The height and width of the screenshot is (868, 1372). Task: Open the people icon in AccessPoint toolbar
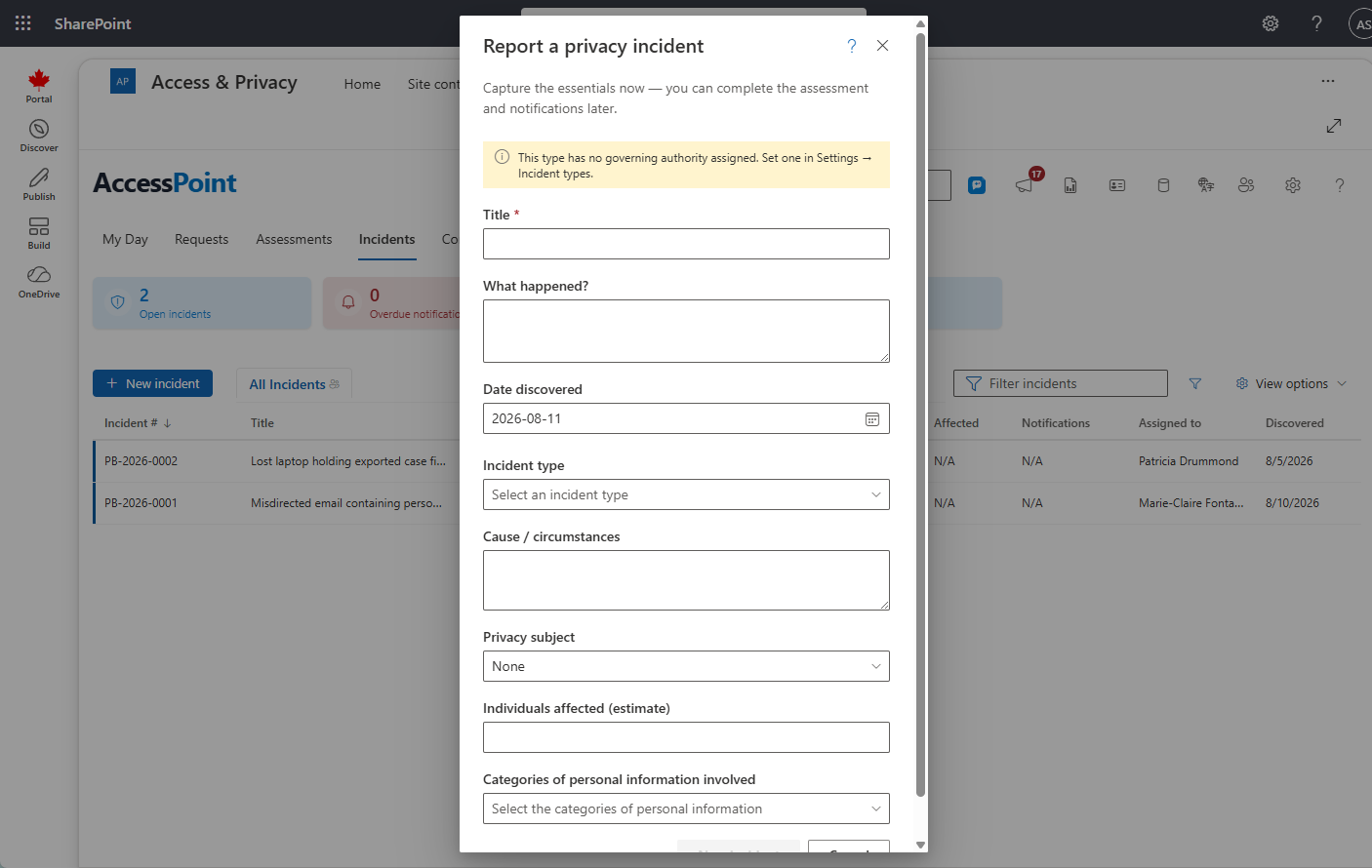[x=1246, y=185]
